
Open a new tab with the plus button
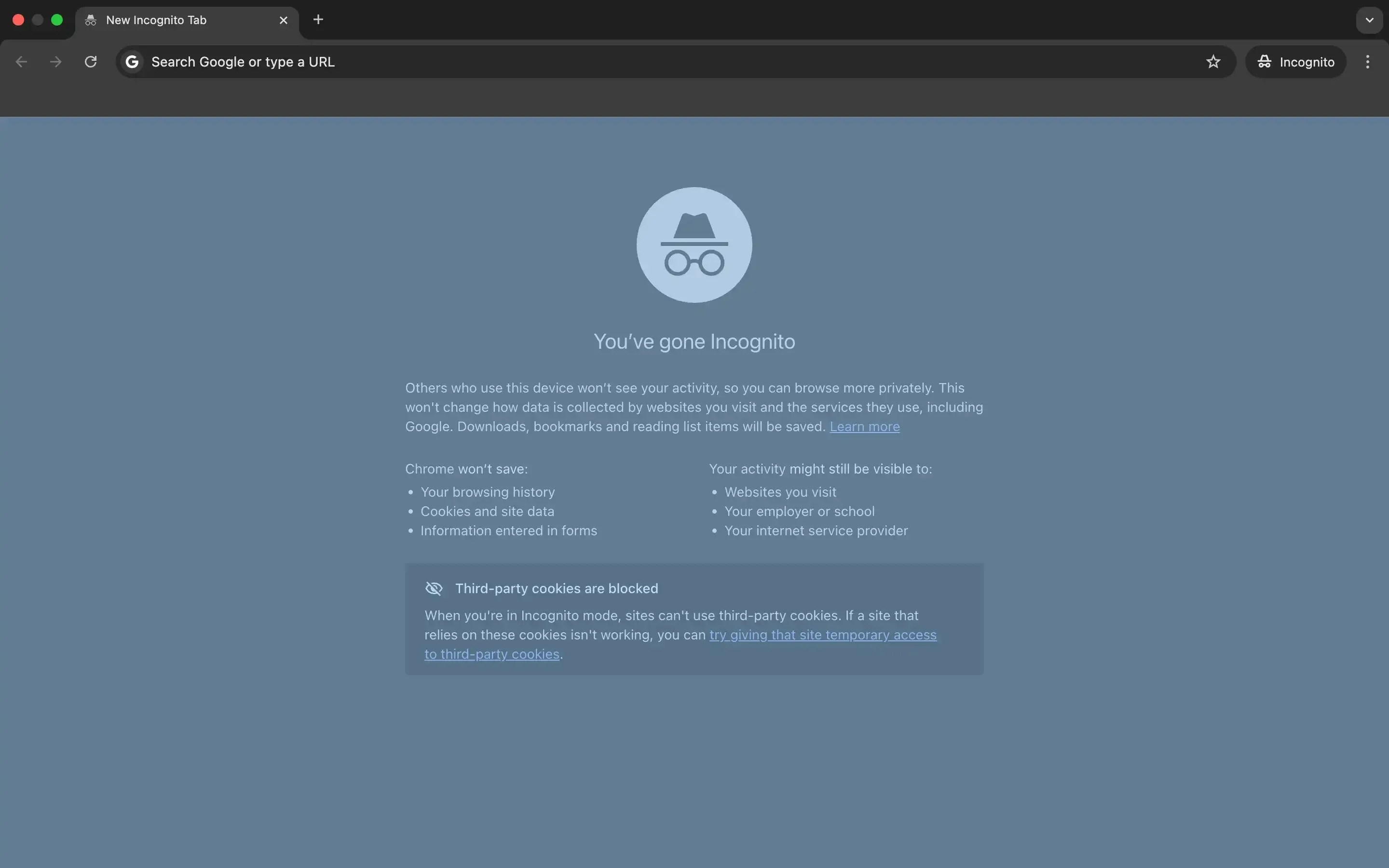point(318,19)
